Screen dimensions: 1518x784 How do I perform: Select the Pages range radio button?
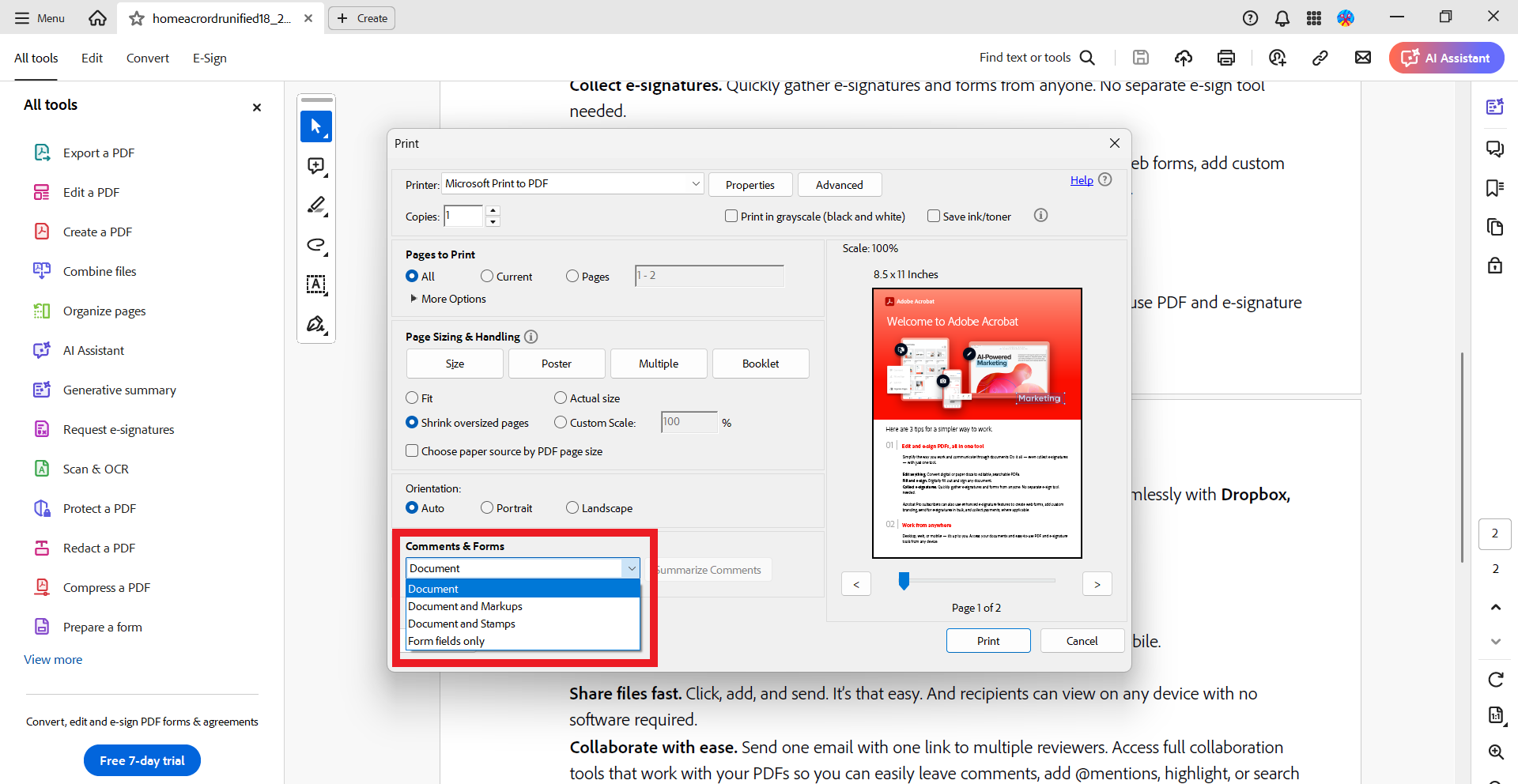(572, 276)
